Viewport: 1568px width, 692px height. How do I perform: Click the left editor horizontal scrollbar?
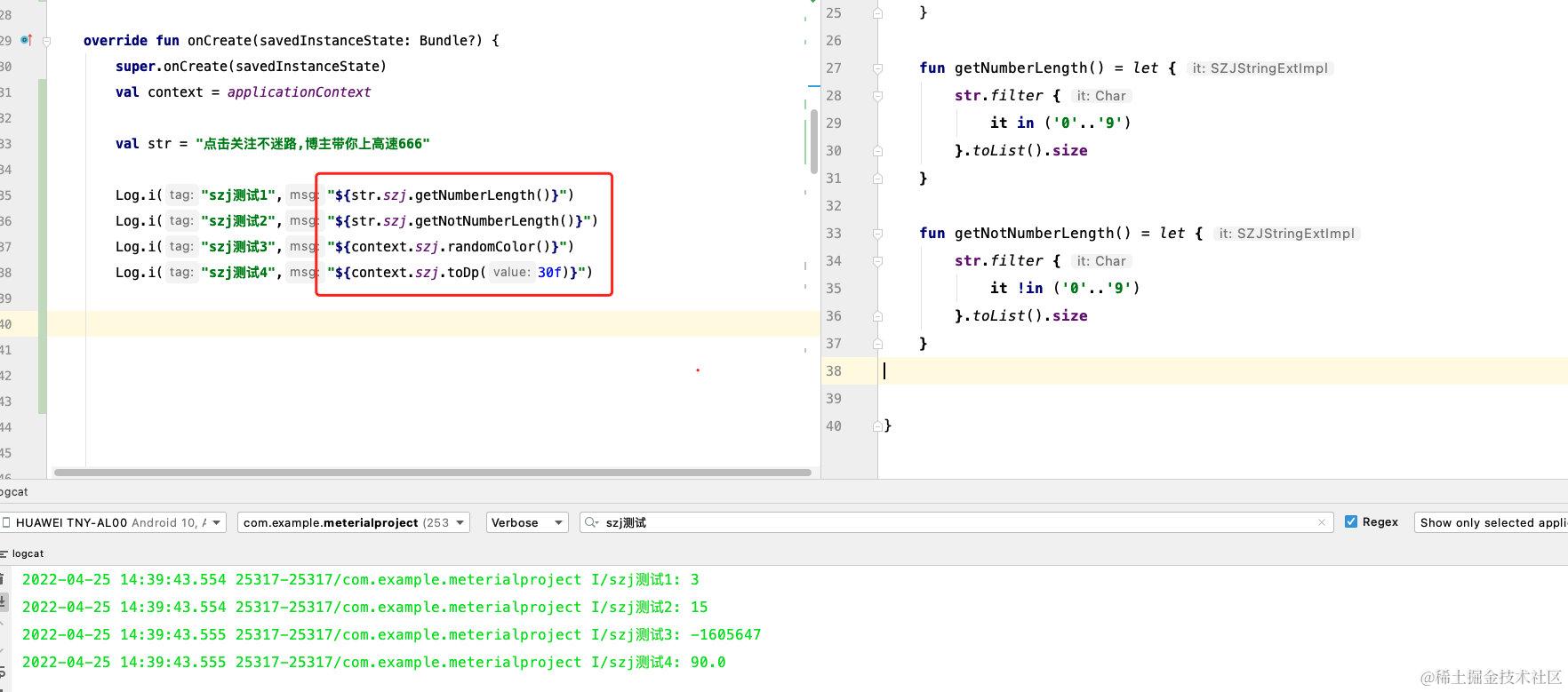(x=433, y=473)
